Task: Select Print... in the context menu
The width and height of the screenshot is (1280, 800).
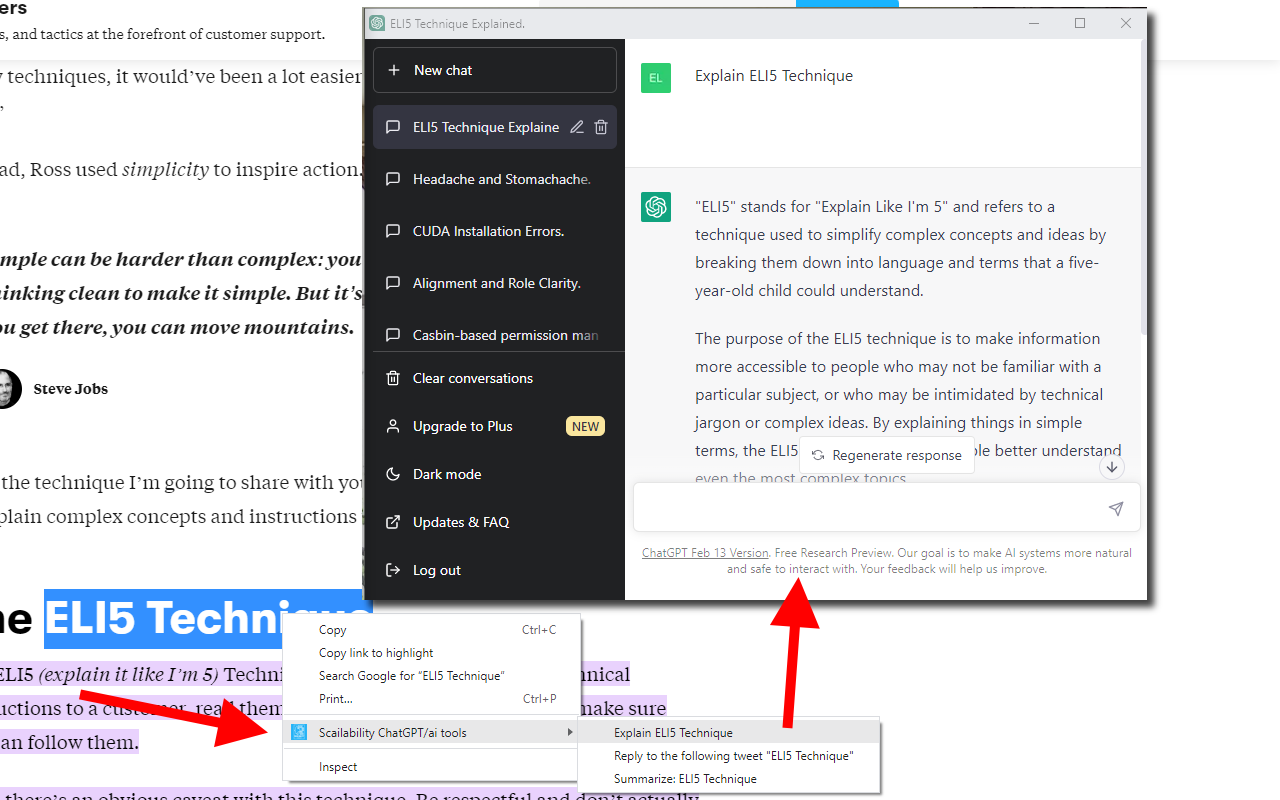Action: coord(432,699)
